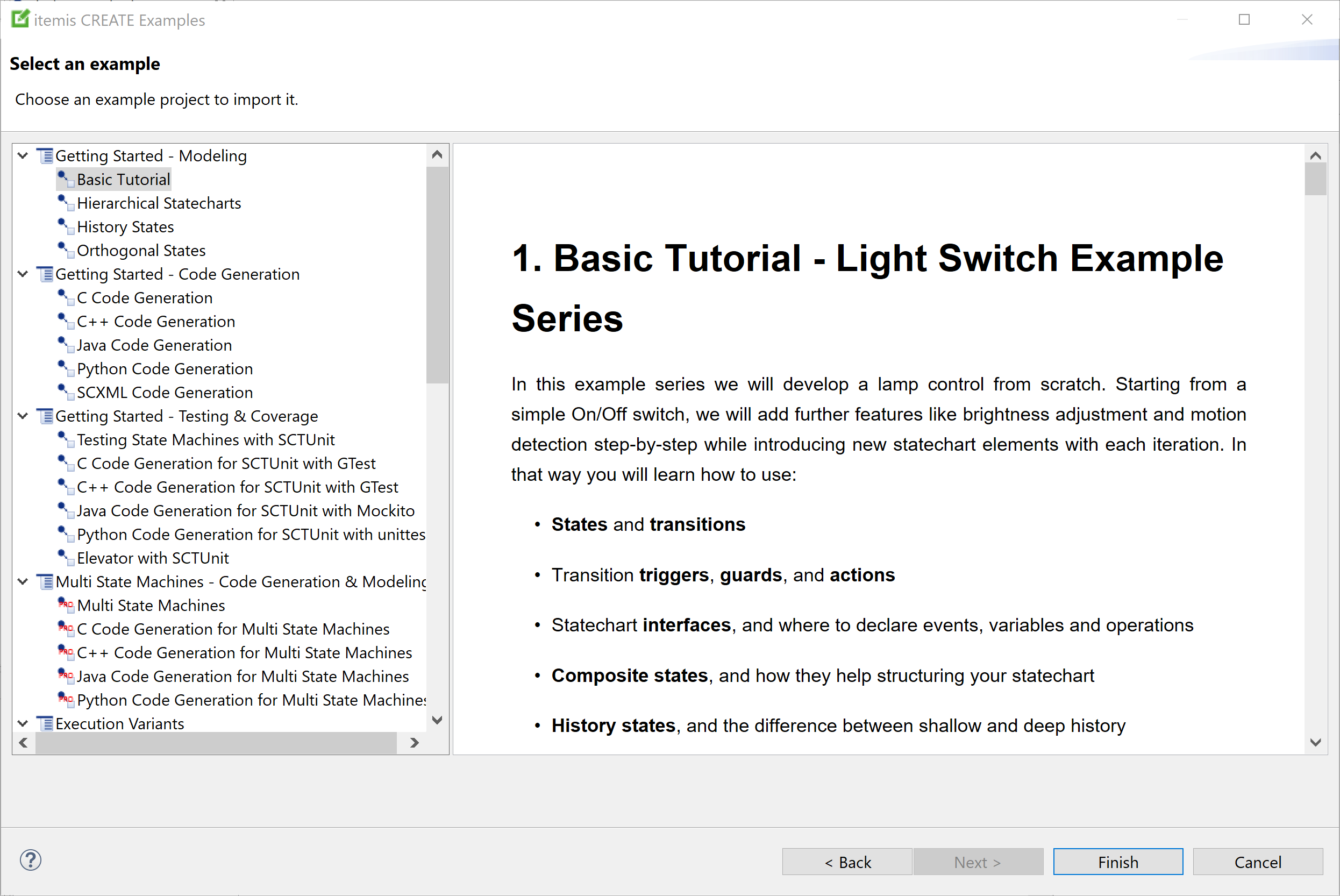Click the Back navigation button
The width and height of the screenshot is (1340, 896).
coord(849,860)
